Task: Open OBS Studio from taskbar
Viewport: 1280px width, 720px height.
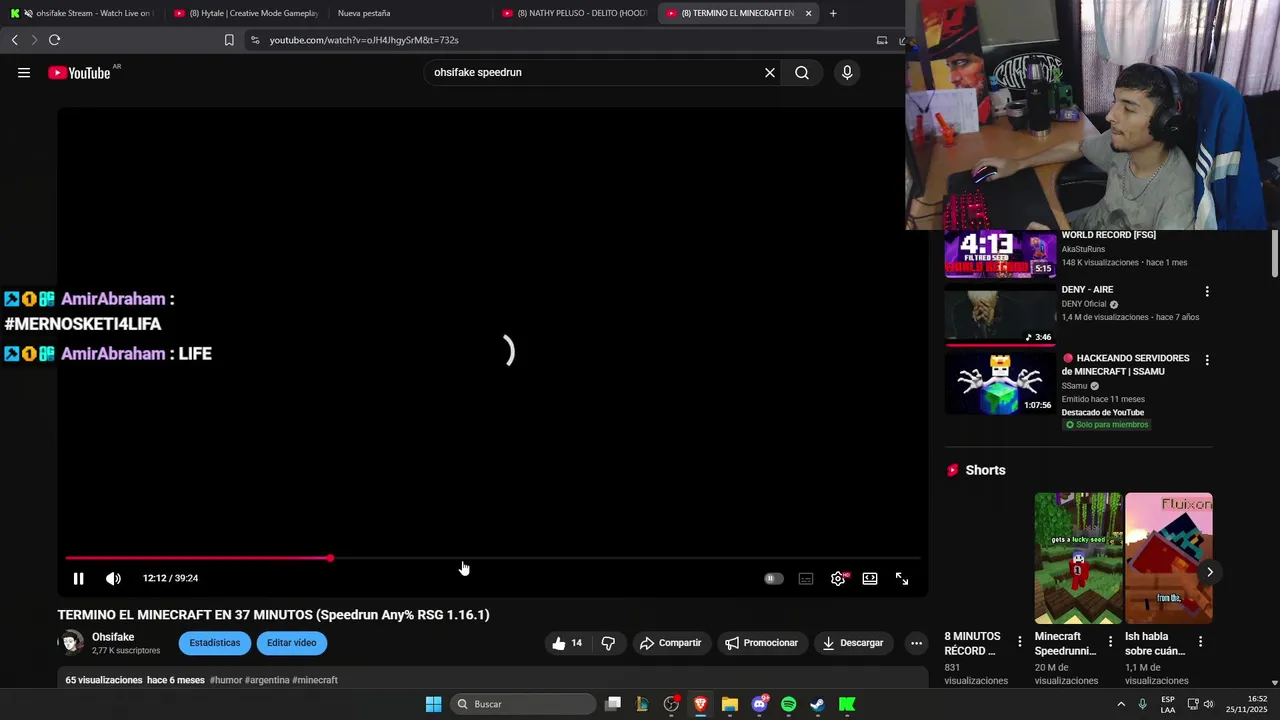Action: 671,704
